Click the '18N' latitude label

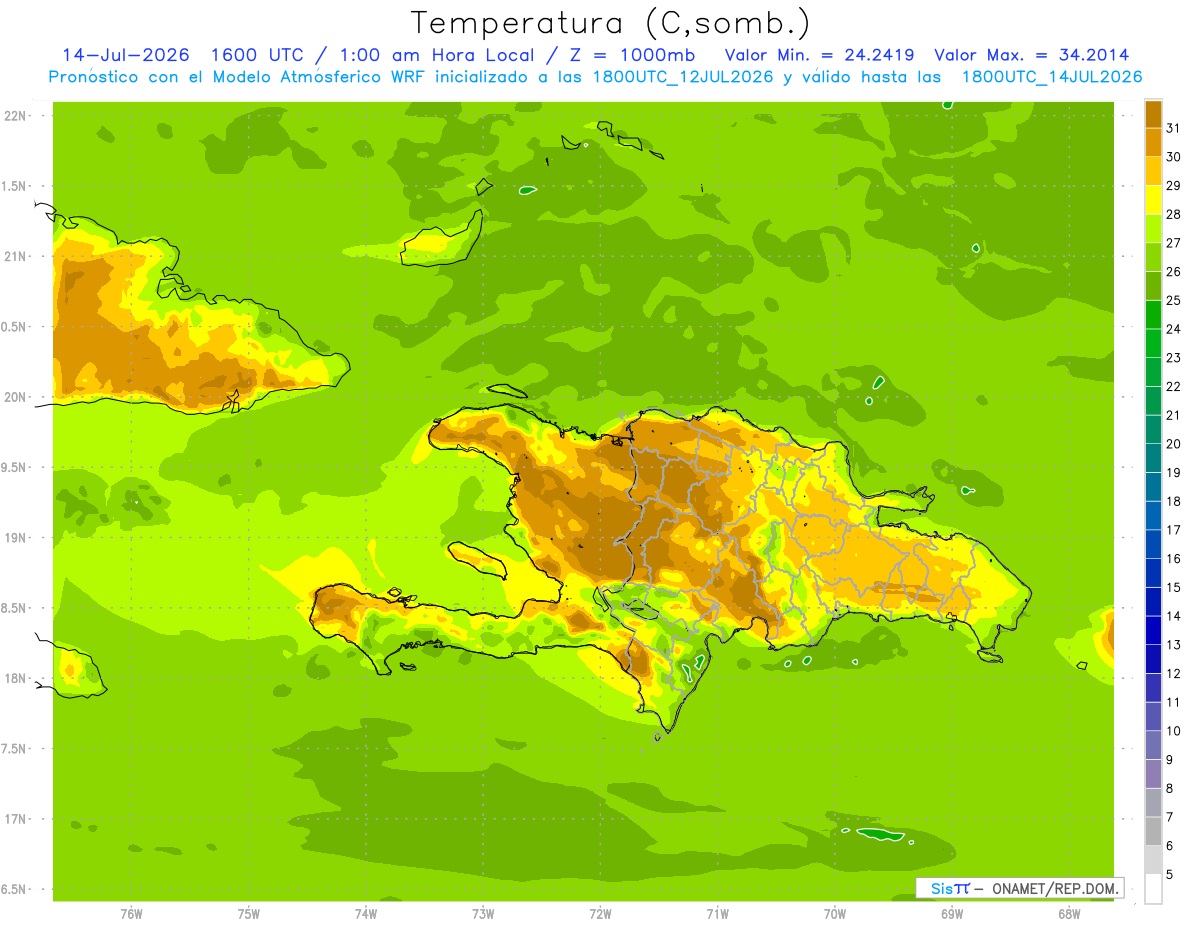click(16, 678)
